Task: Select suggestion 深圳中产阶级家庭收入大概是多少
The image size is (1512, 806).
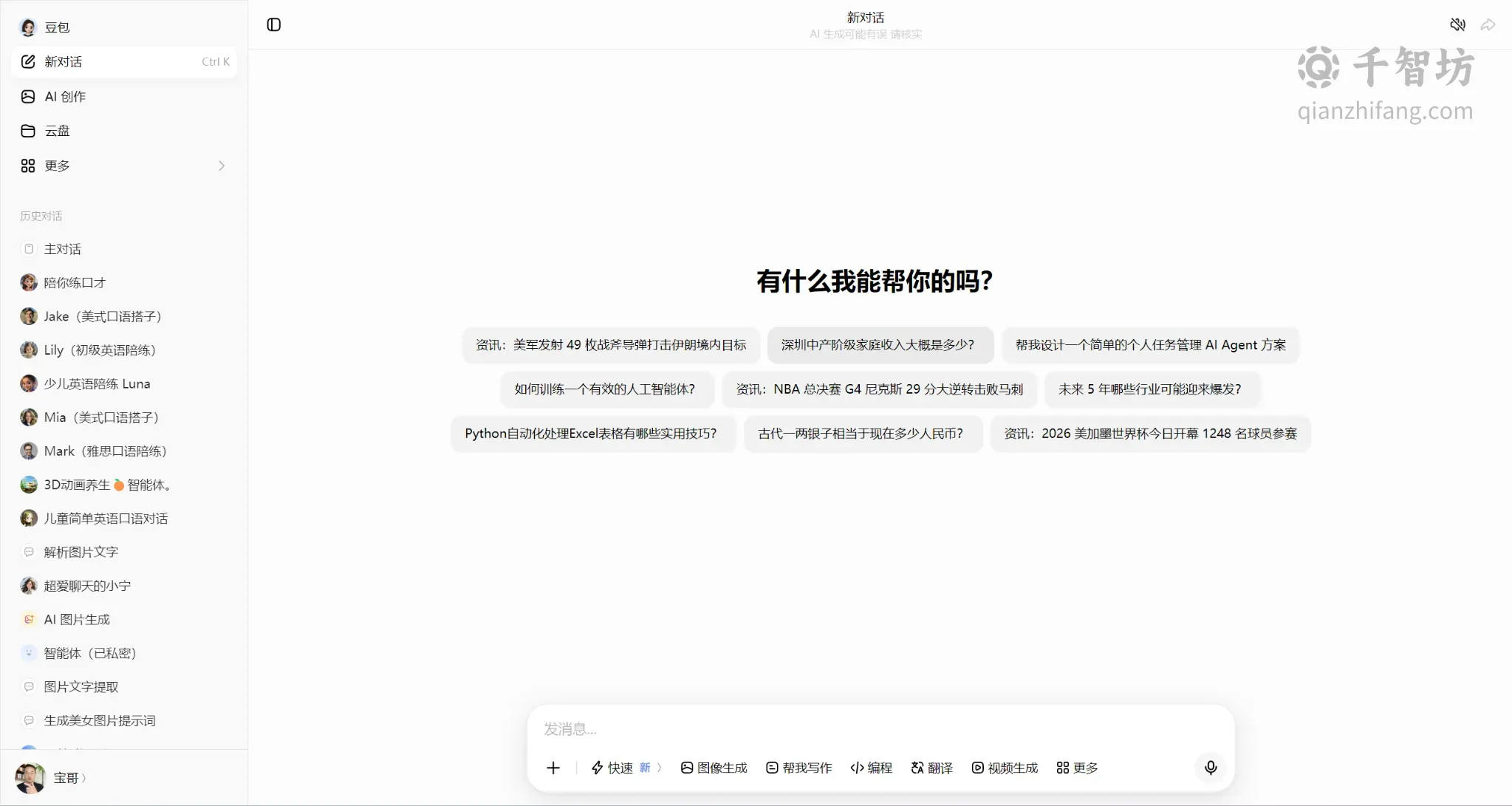Action: point(880,345)
